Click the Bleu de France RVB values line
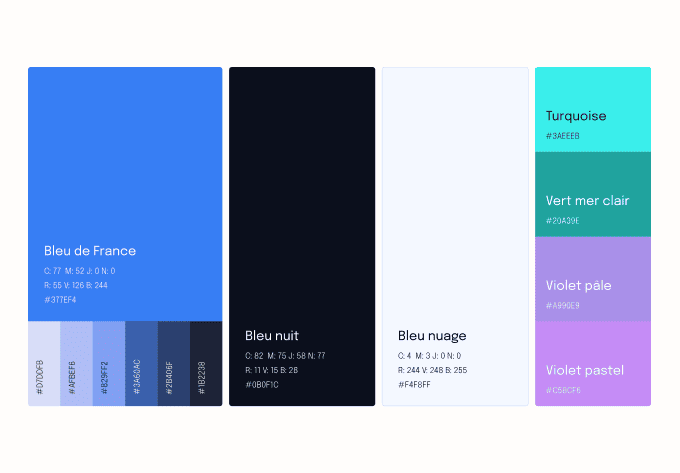Image resolution: width=680 pixels, height=473 pixels. [76, 285]
